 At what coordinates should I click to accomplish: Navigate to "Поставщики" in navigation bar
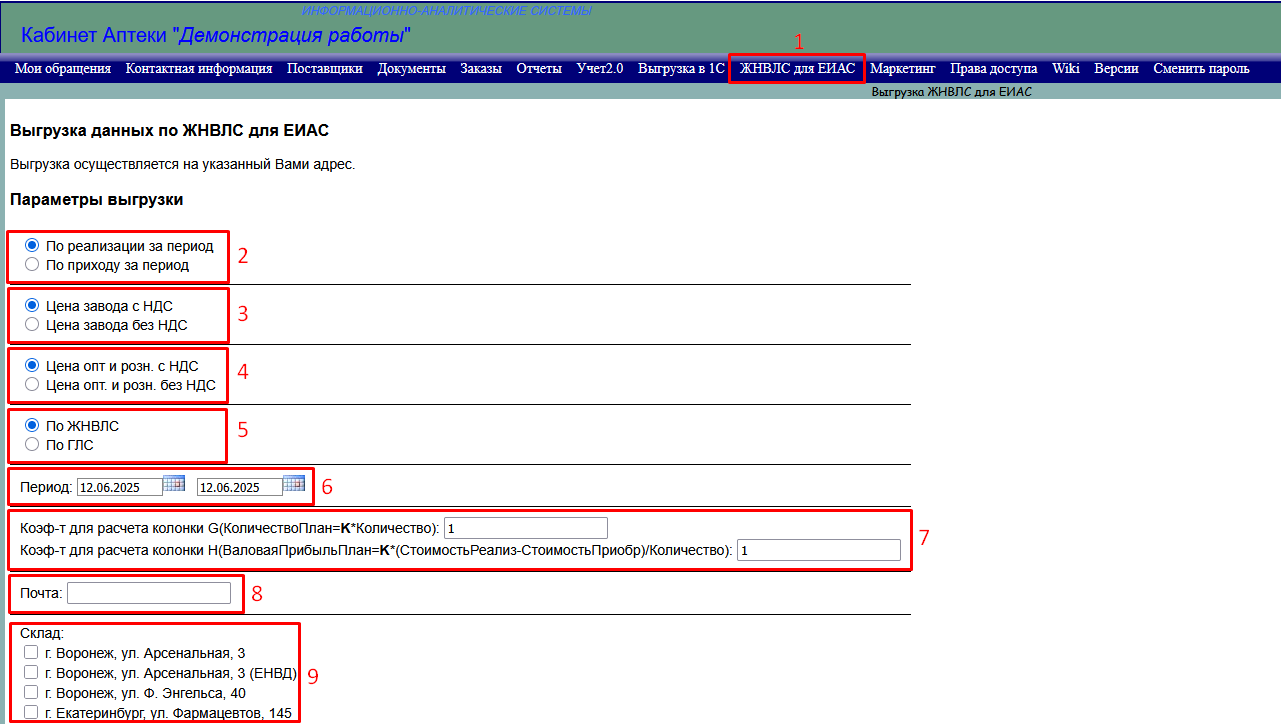324,69
